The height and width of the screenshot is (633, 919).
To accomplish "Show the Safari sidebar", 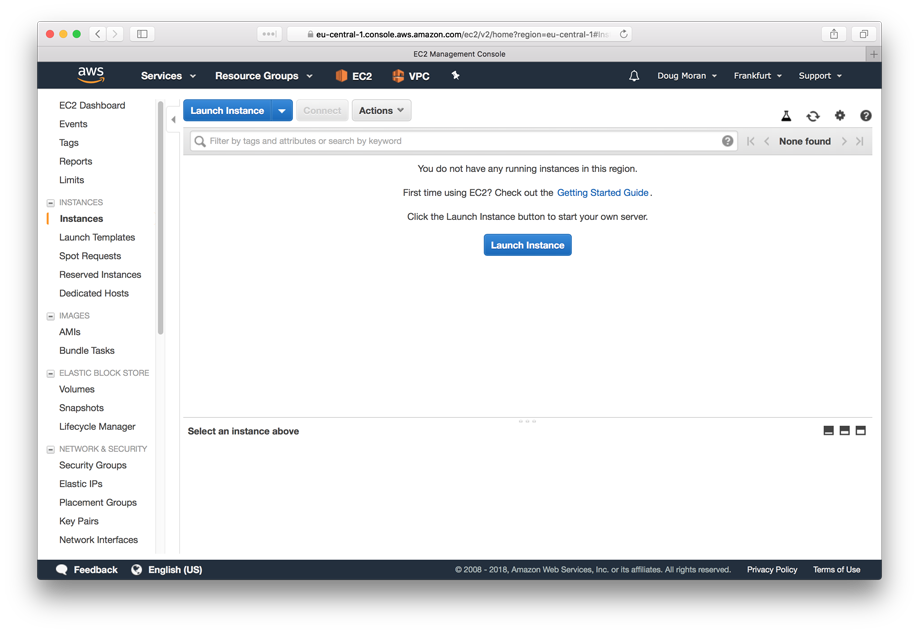I will pyautogui.click(x=142, y=34).
